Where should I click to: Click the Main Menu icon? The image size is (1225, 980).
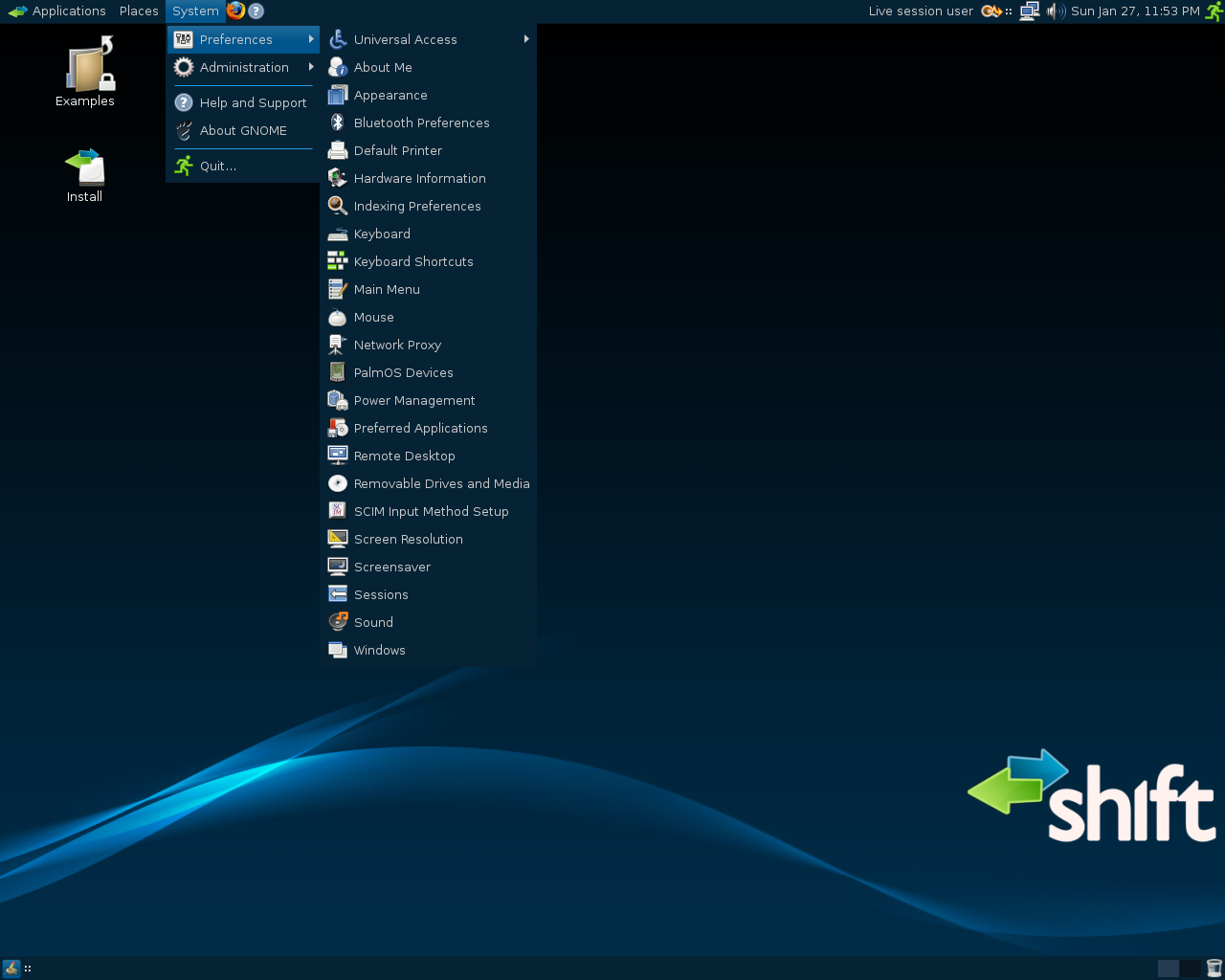coord(338,289)
